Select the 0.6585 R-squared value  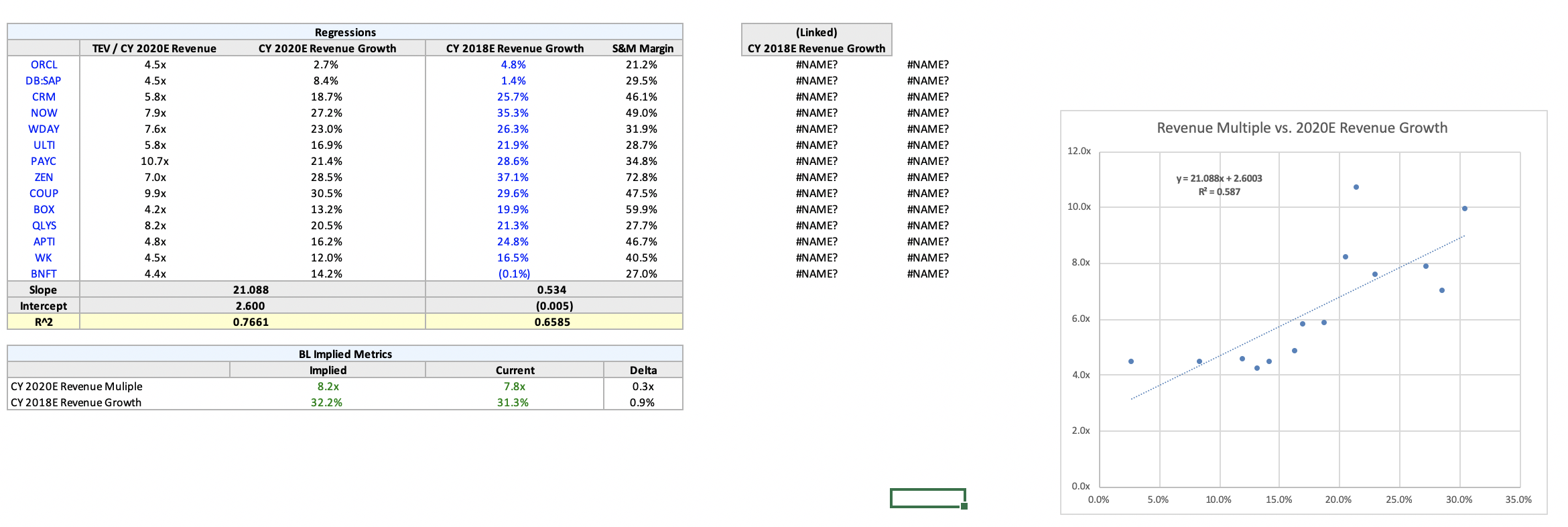pos(552,322)
